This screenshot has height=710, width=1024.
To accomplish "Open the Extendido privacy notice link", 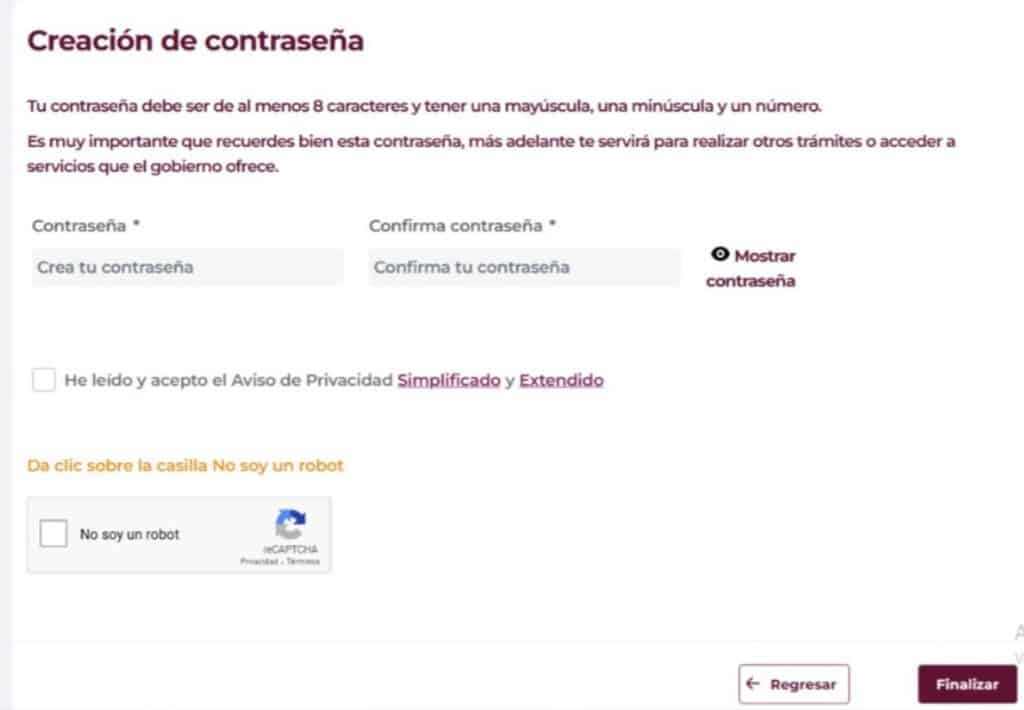I will pyautogui.click(x=561, y=380).
